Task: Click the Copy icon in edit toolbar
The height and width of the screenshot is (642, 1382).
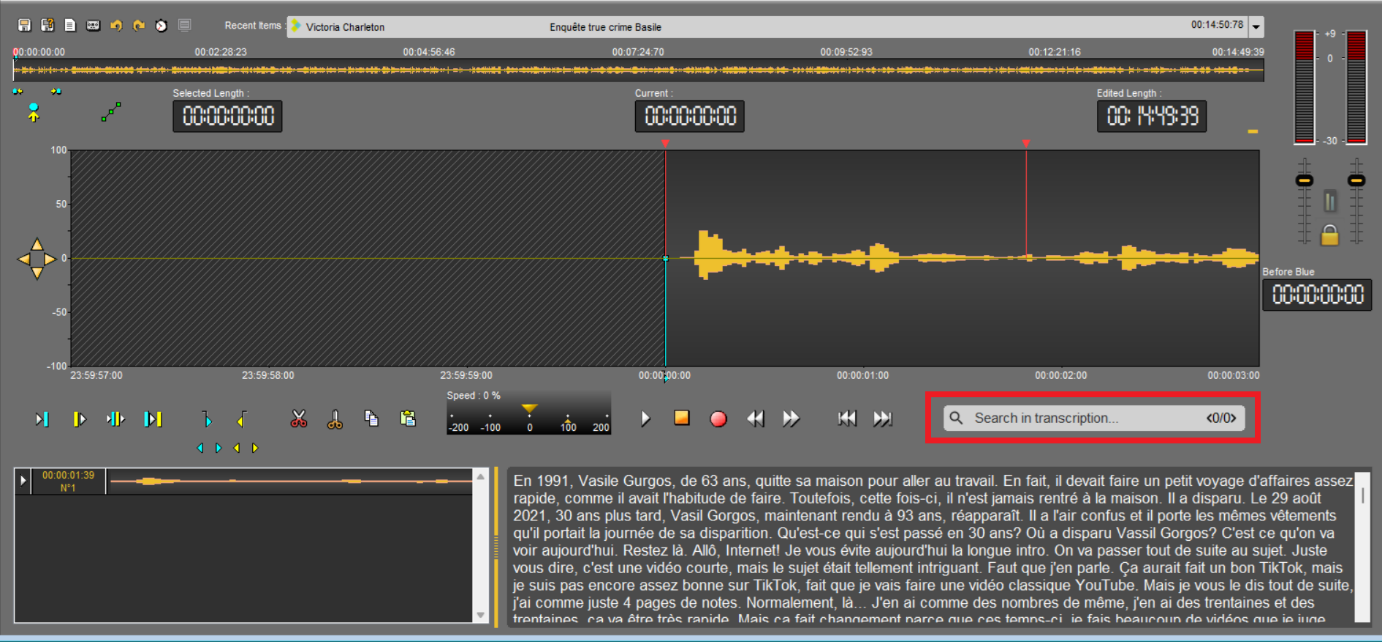Action: point(371,419)
